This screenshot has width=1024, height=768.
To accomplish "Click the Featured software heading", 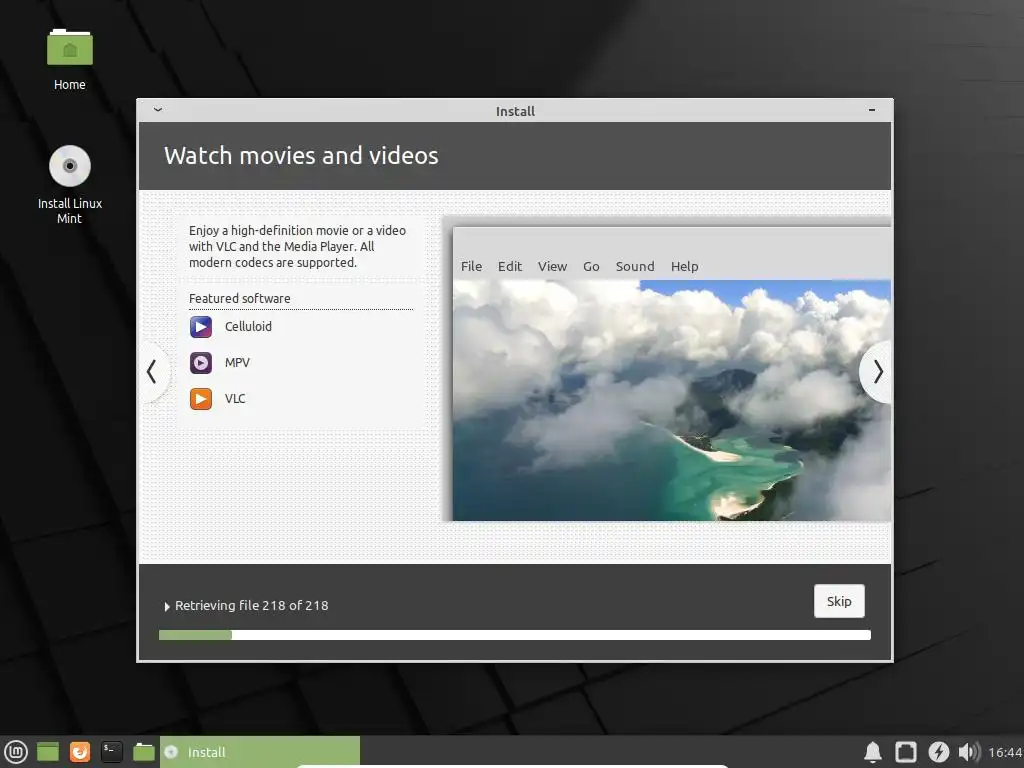I will pyautogui.click(x=240, y=298).
